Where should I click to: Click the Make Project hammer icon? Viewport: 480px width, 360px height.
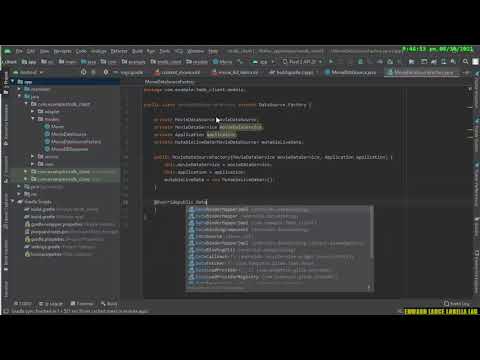(x=240, y=62)
